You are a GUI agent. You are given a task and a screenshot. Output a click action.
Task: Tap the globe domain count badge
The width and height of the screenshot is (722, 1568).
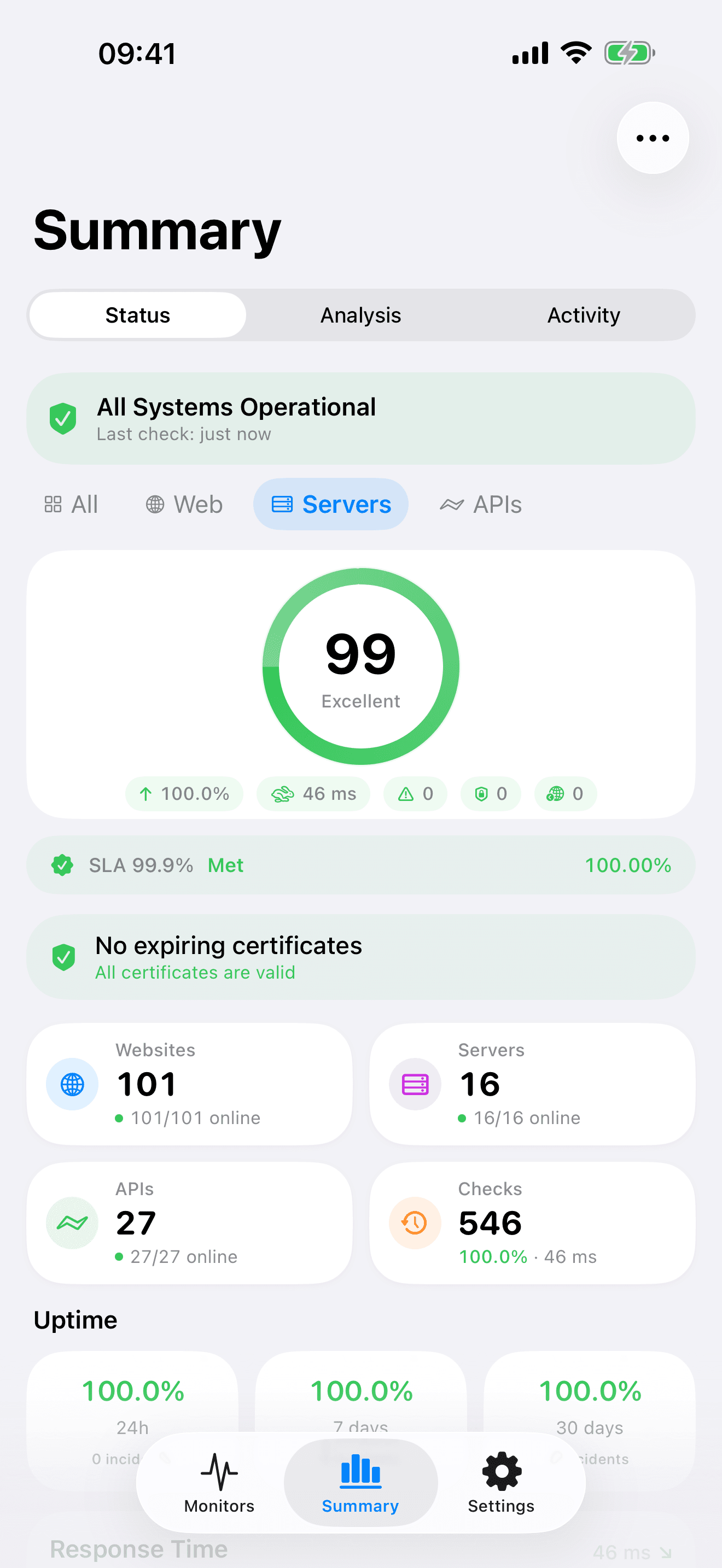(x=566, y=794)
